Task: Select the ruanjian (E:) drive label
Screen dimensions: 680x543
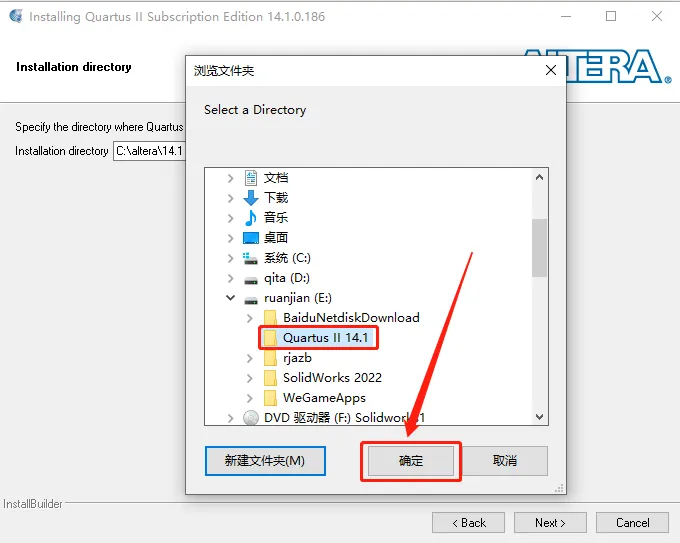Action: 298,298
